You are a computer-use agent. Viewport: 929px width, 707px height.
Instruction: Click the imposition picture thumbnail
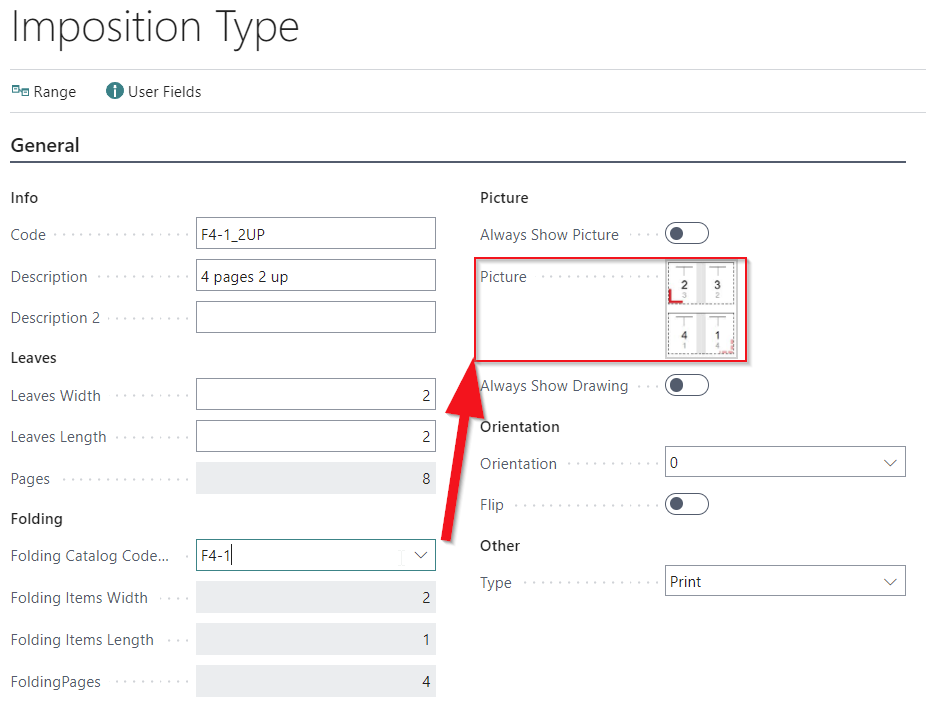click(700, 309)
